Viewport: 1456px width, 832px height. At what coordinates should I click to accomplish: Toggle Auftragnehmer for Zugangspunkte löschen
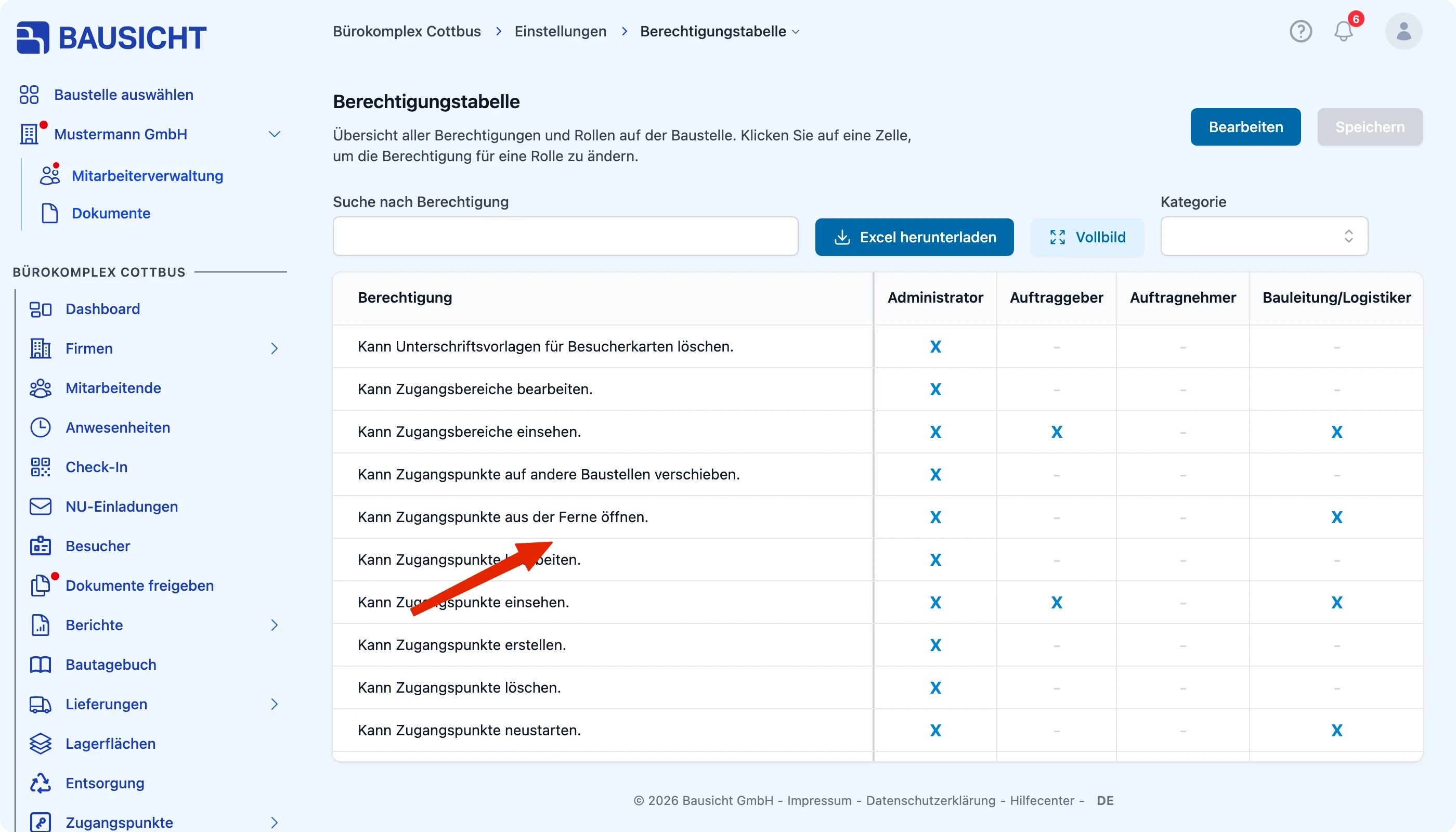click(x=1183, y=687)
